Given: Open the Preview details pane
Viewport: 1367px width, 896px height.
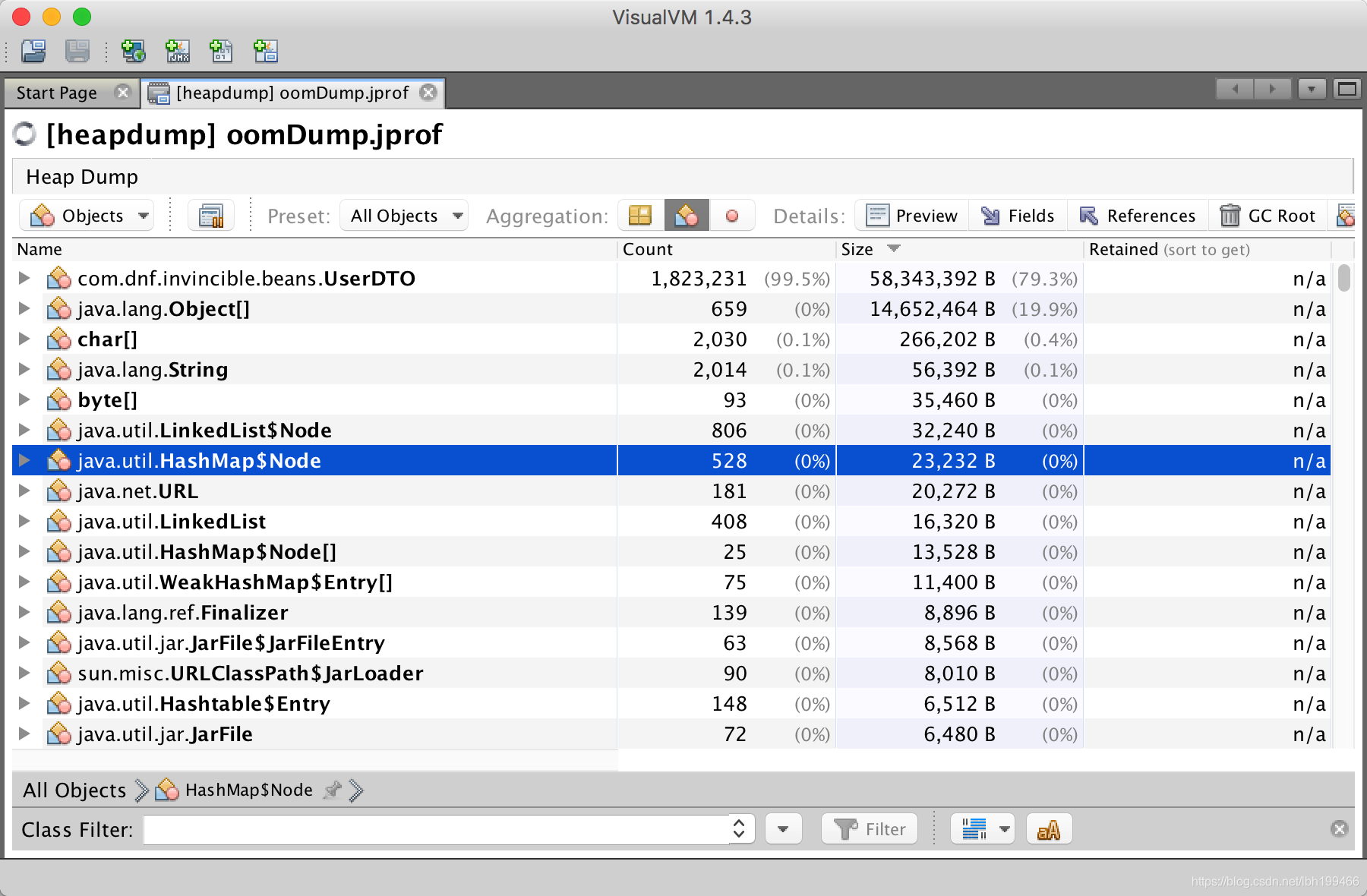Looking at the screenshot, I should 911,215.
